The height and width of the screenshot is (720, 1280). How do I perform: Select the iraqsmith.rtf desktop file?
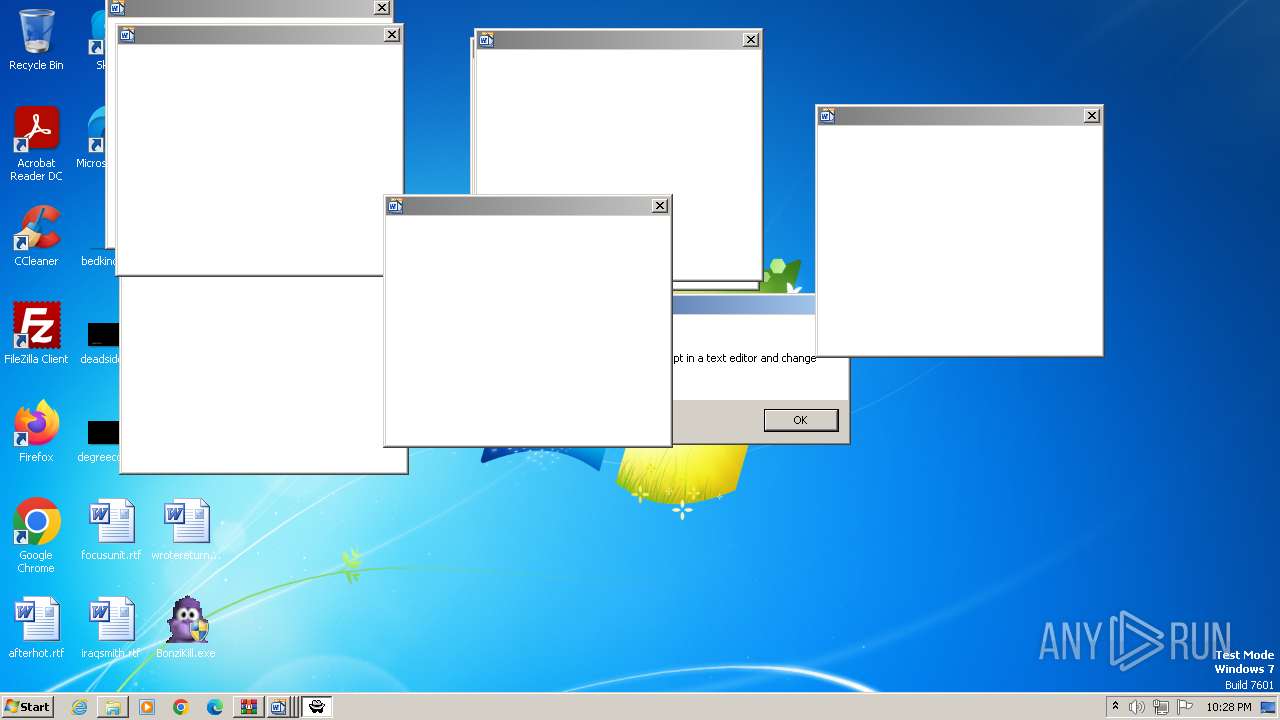pyautogui.click(x=111, y=628)
